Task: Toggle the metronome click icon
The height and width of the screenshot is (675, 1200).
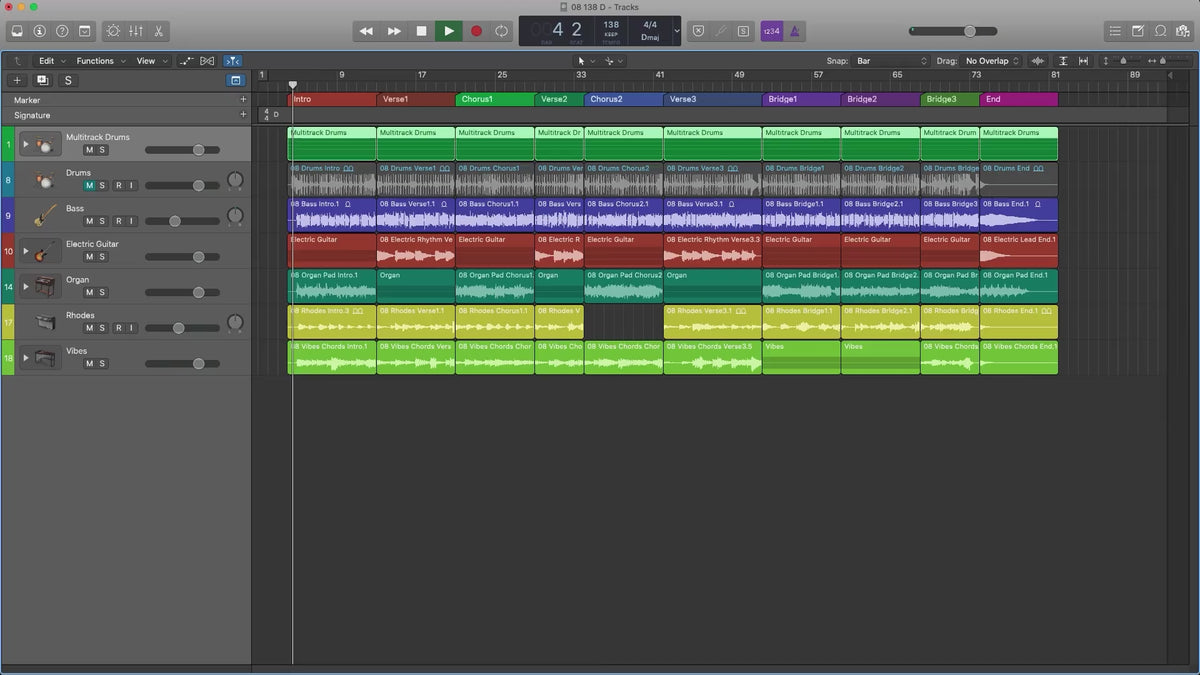Action: pos(795,31)
